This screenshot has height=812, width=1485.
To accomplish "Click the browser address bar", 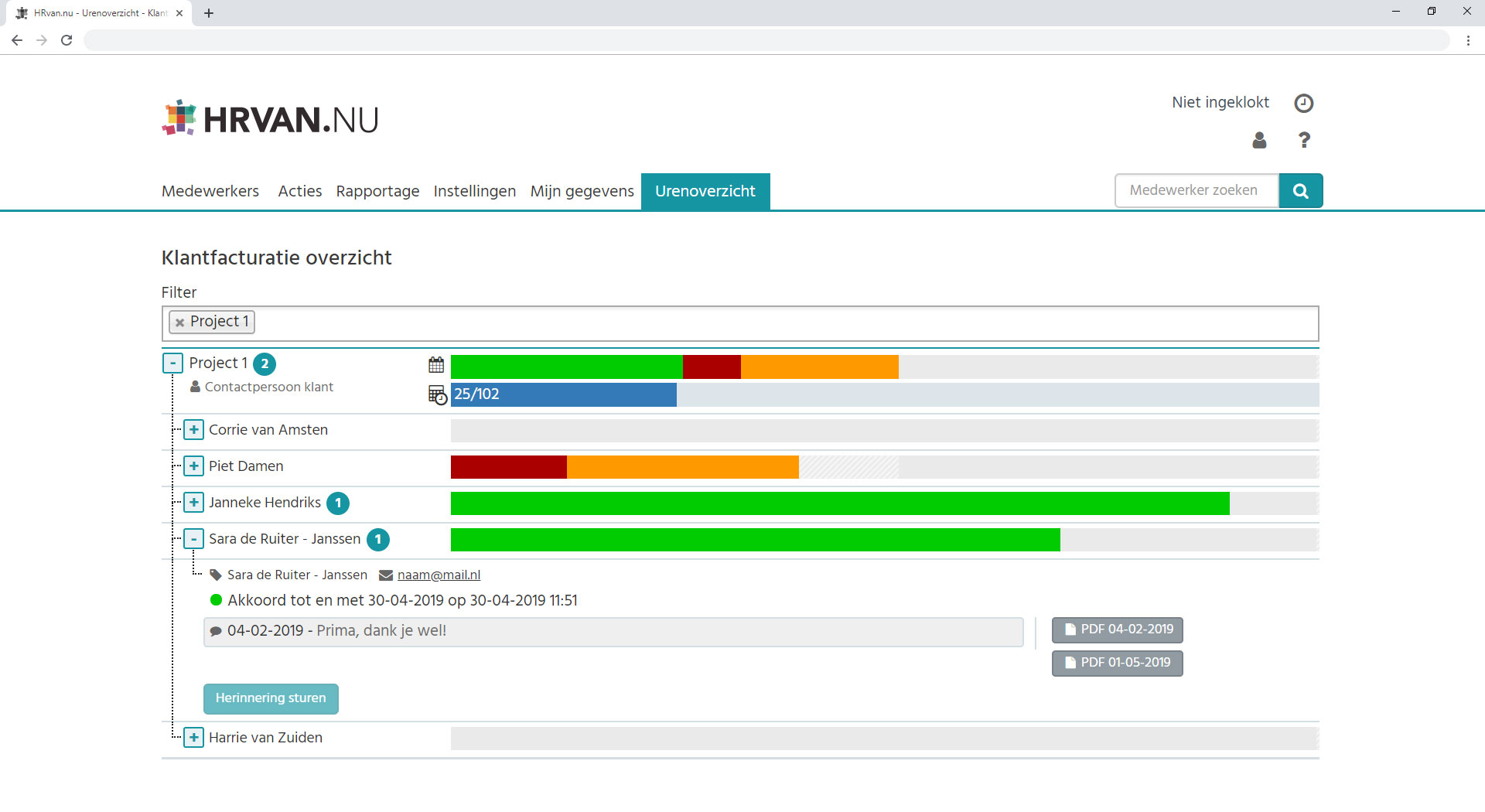I will [766, 40].
